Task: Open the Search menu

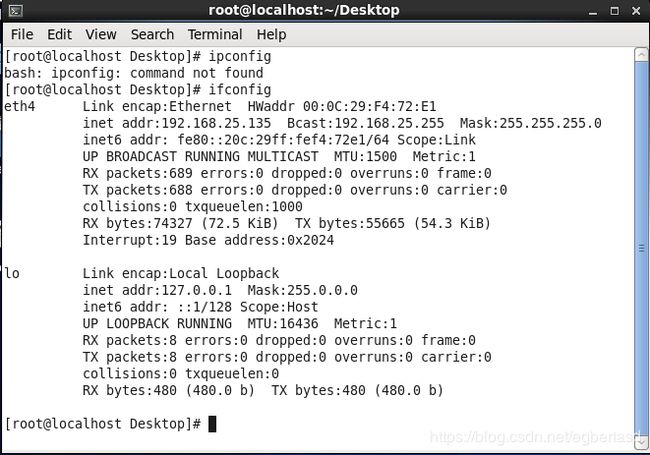Action: click(152, 34)
